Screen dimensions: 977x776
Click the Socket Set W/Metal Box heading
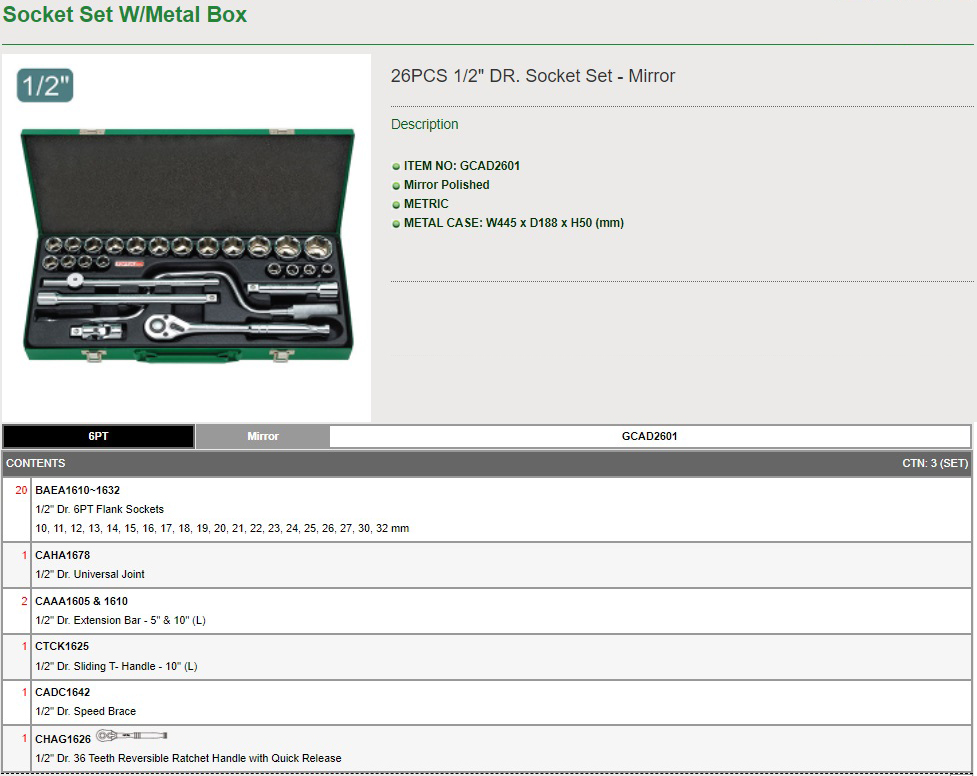tap(125, 15)
